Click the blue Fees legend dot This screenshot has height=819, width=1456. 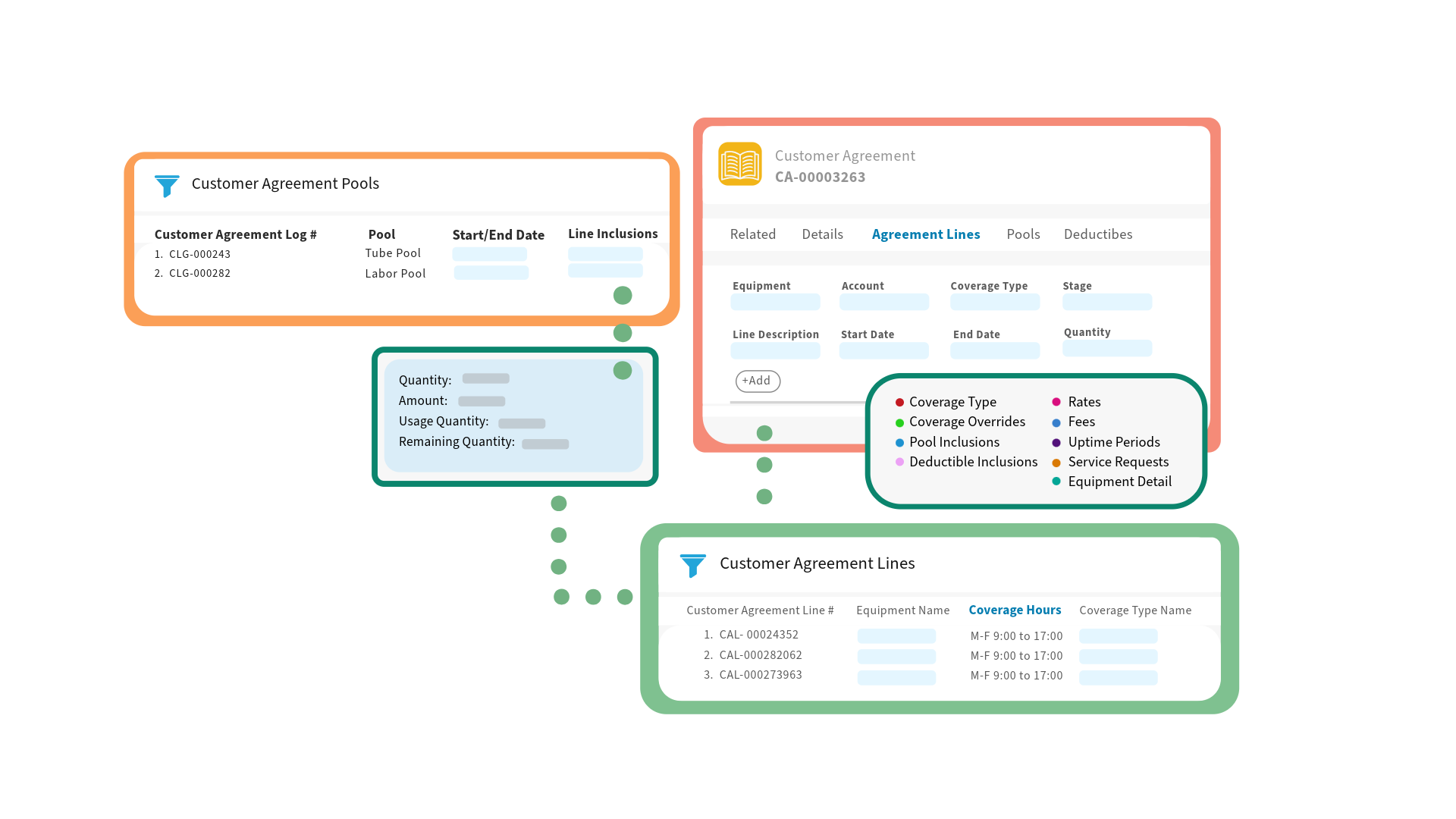[x=1056, y=422]
